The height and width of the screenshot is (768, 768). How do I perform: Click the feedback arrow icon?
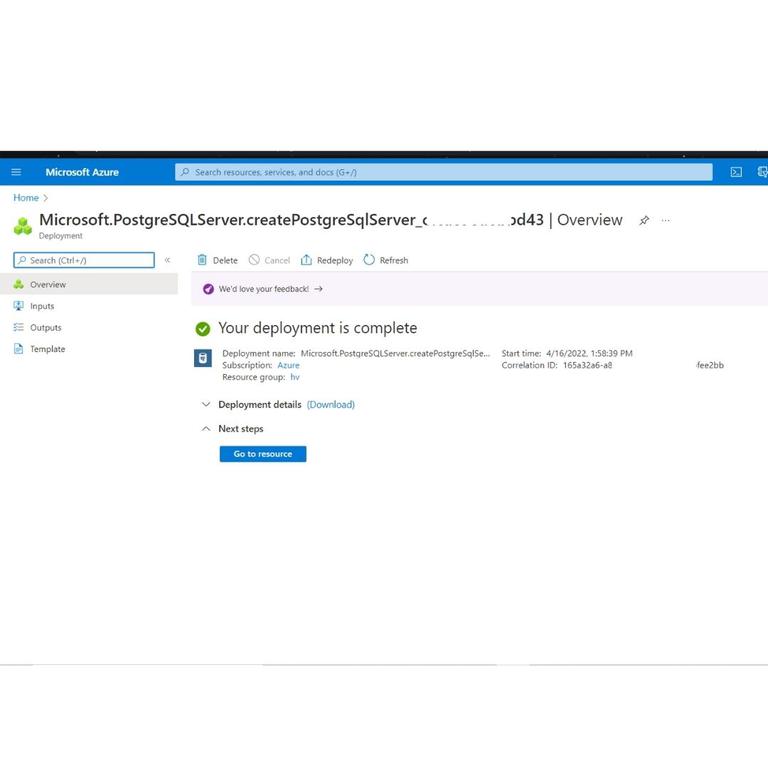point(318,289)
